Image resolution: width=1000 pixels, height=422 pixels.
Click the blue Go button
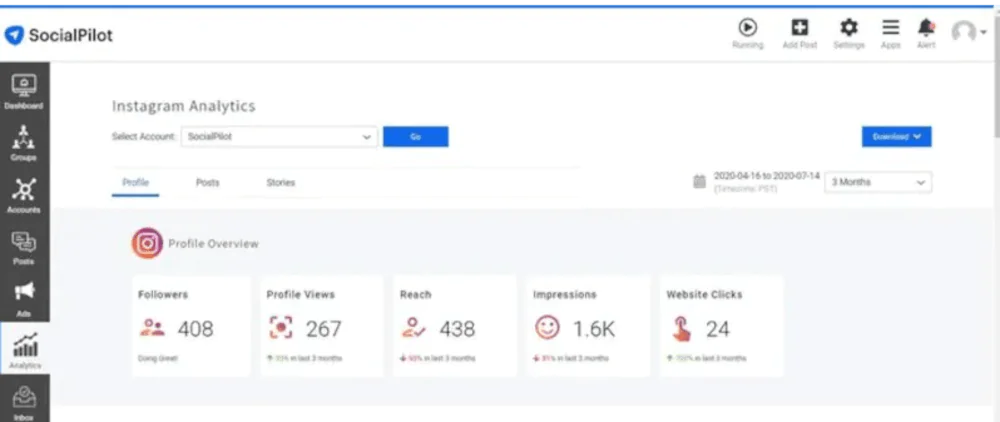pyautogui.click(x=416, y=137)
